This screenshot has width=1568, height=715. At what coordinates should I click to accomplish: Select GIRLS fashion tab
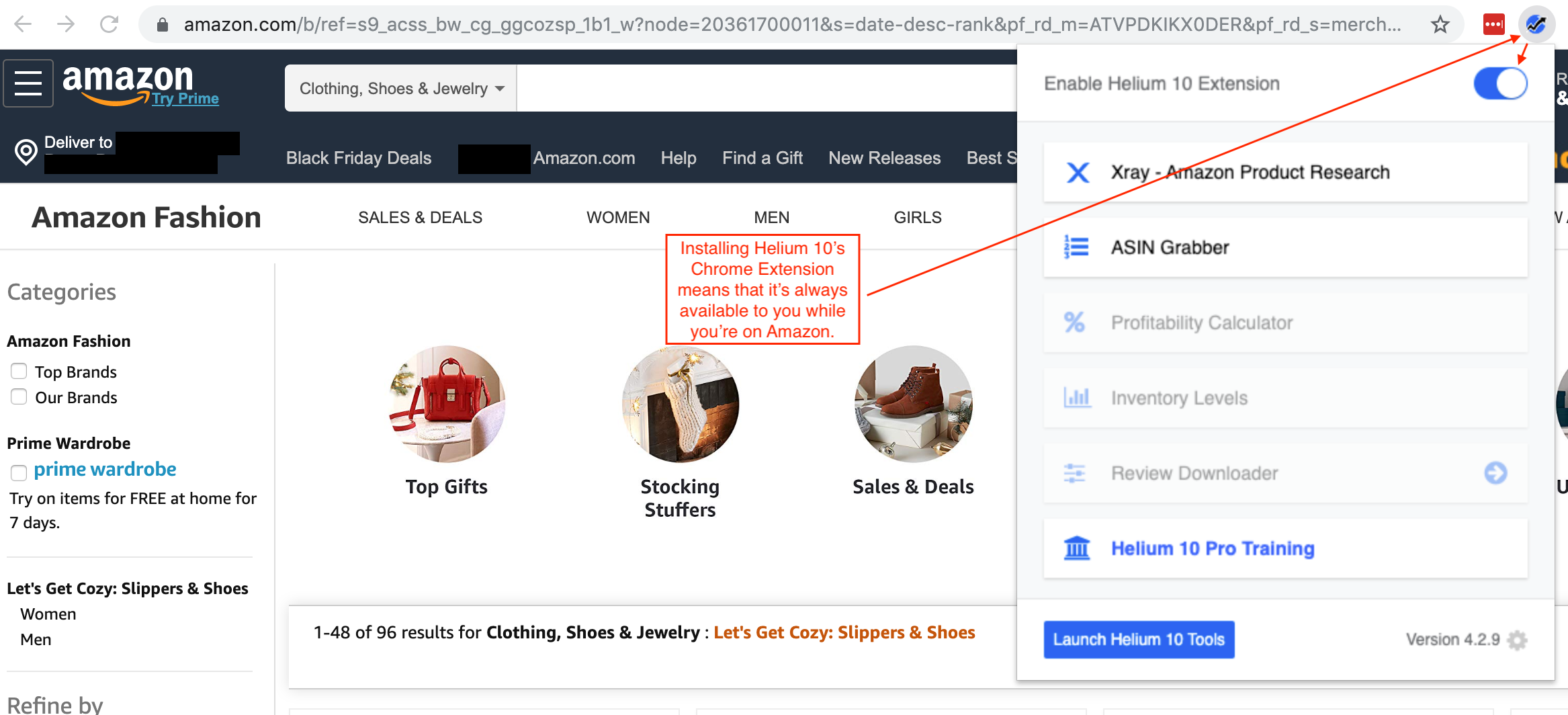pyautogui.click(x=918, y=218)
